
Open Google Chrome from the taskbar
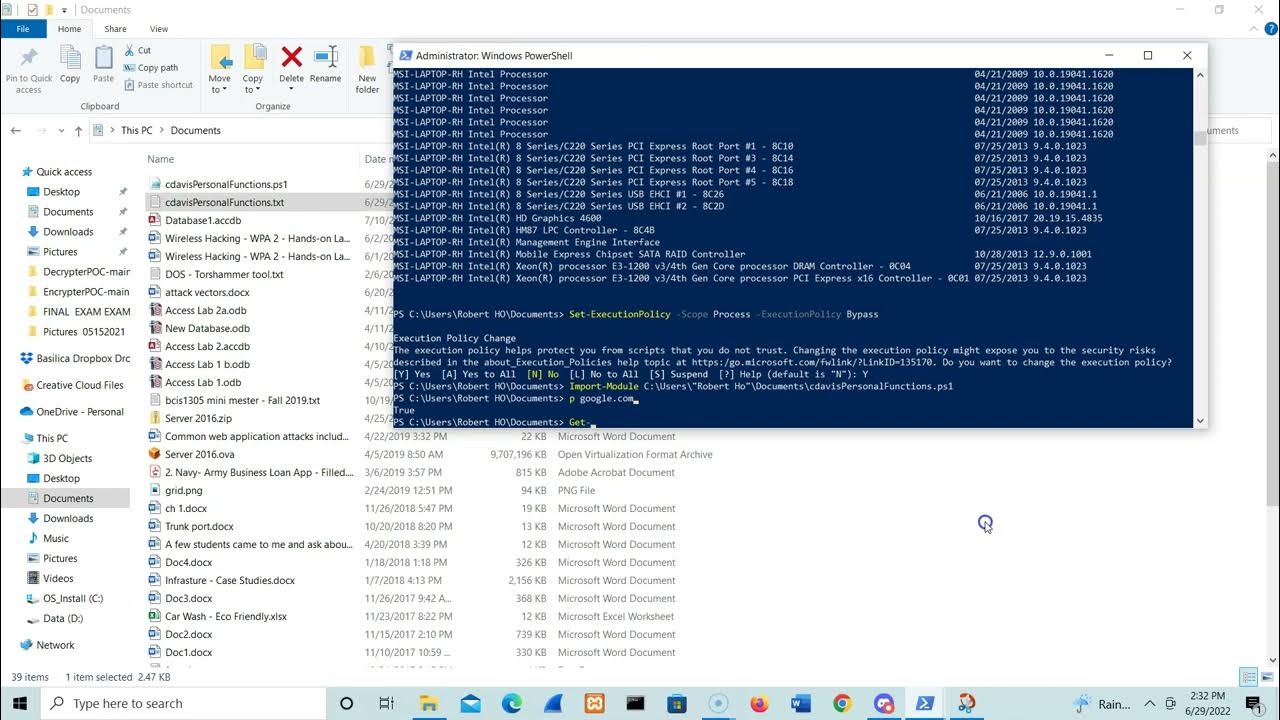[x=841, y=703]
